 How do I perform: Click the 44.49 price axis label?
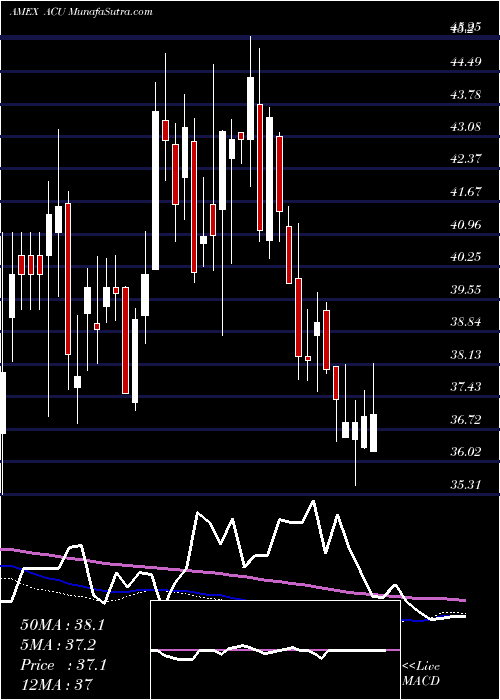tap(466, 61)
